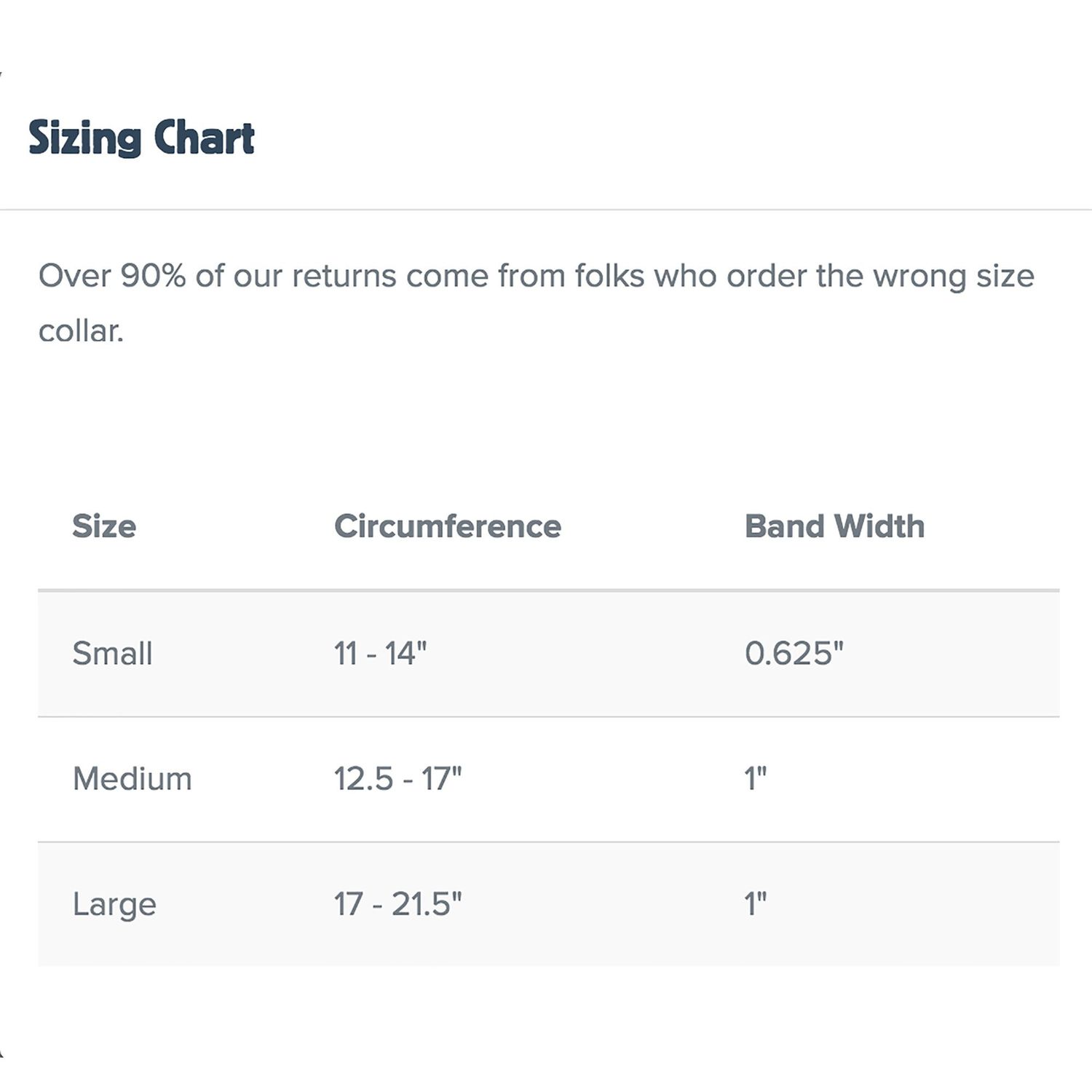Screen dimensions: 1092x1092
Task: Click the Medium row 1" band width
Action: 756,779
